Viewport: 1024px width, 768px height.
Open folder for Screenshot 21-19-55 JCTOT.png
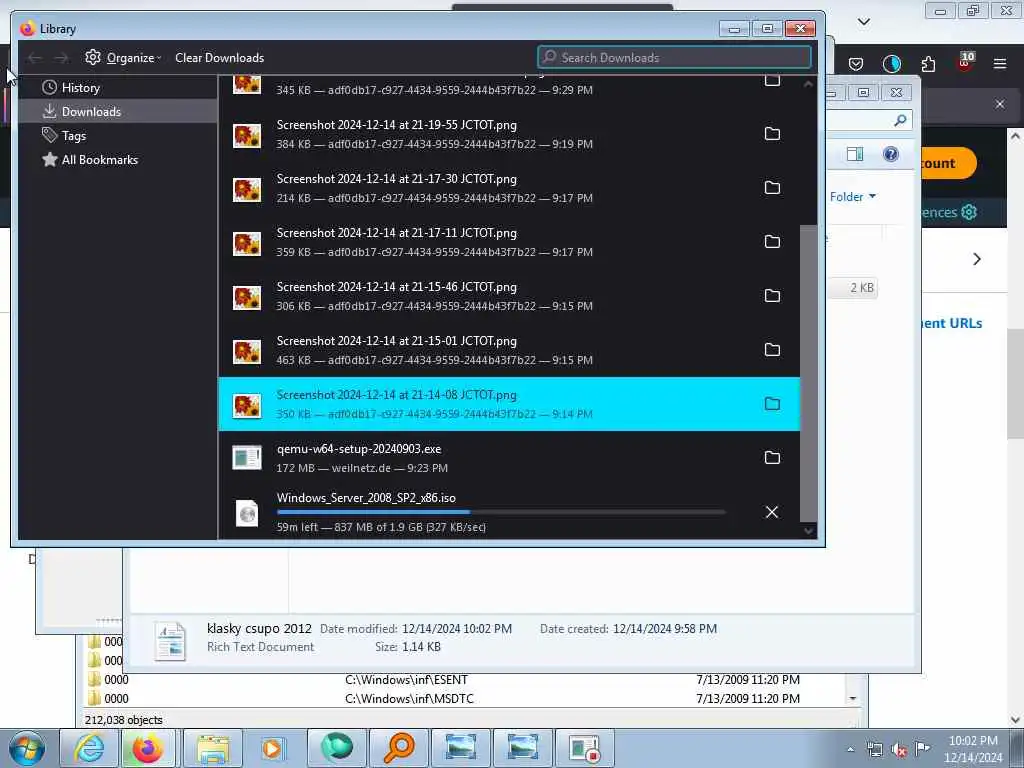[772, 134]
